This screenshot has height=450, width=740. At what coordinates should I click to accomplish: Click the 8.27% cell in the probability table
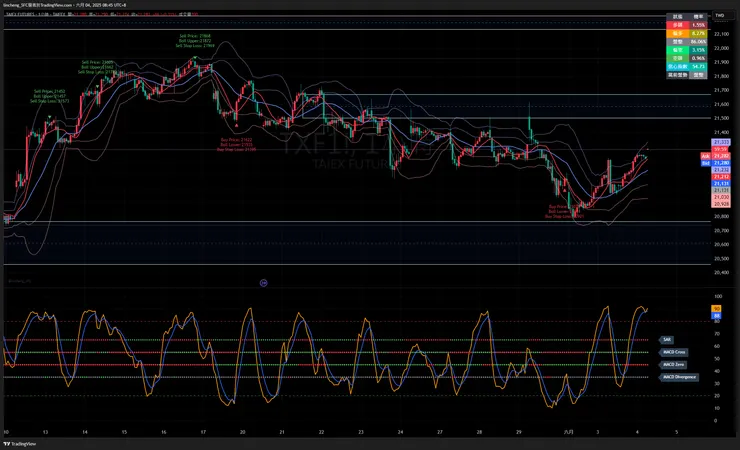pos(698,33)
